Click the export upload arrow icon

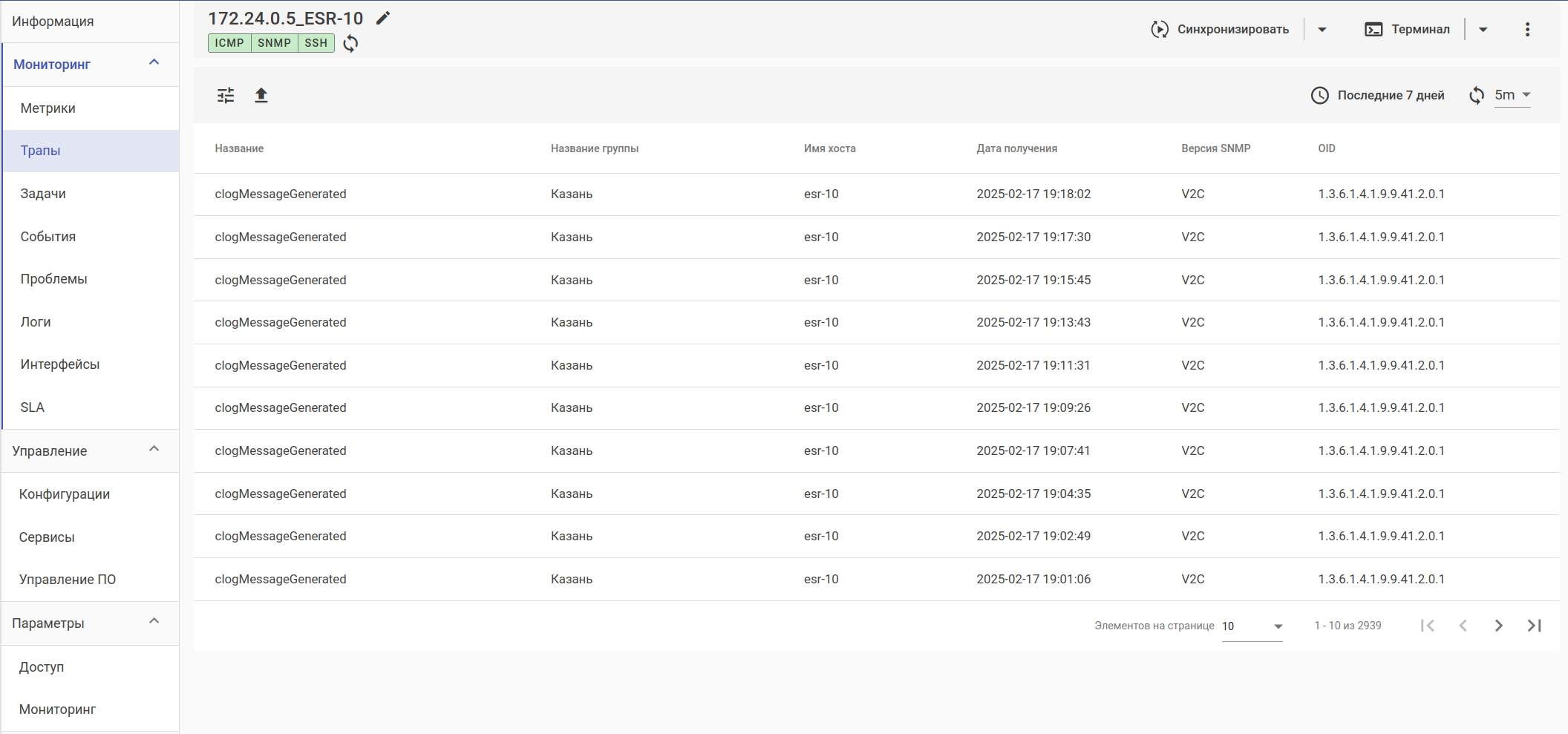(261, 96)
